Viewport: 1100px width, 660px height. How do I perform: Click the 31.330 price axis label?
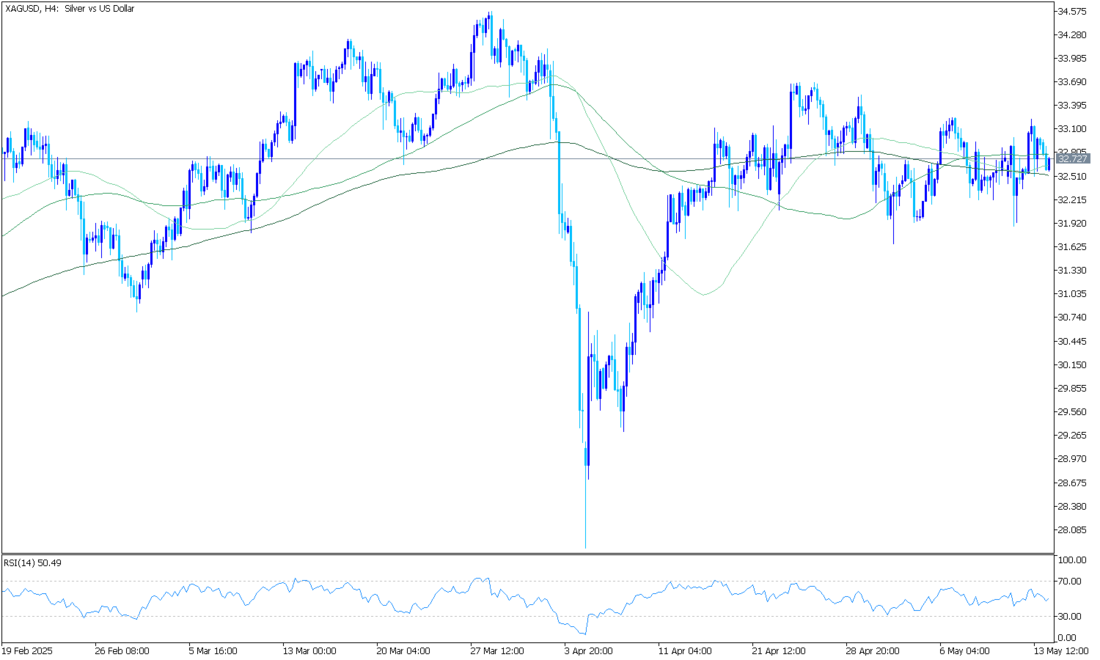(1073, 271)
